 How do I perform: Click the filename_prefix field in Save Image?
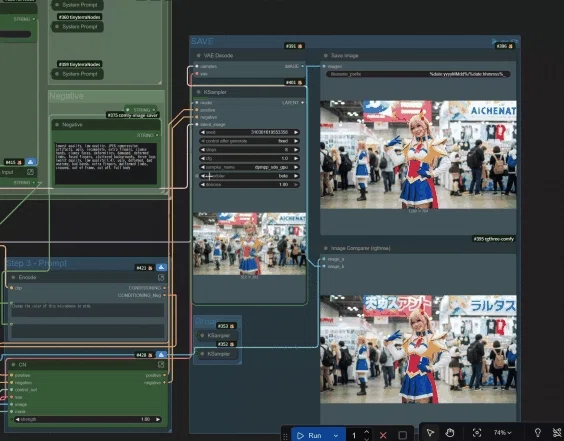[x=418, y=74]
